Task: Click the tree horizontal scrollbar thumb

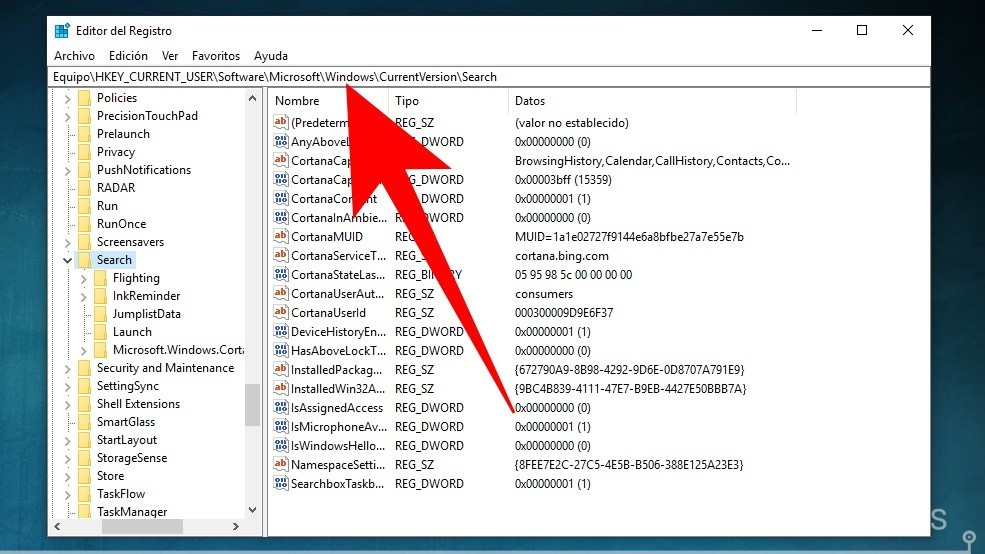Action: pos(142,526)
